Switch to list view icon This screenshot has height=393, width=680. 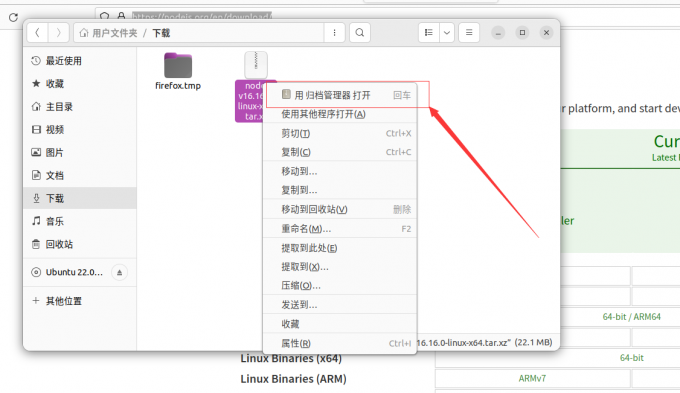[x=428, y=33]
